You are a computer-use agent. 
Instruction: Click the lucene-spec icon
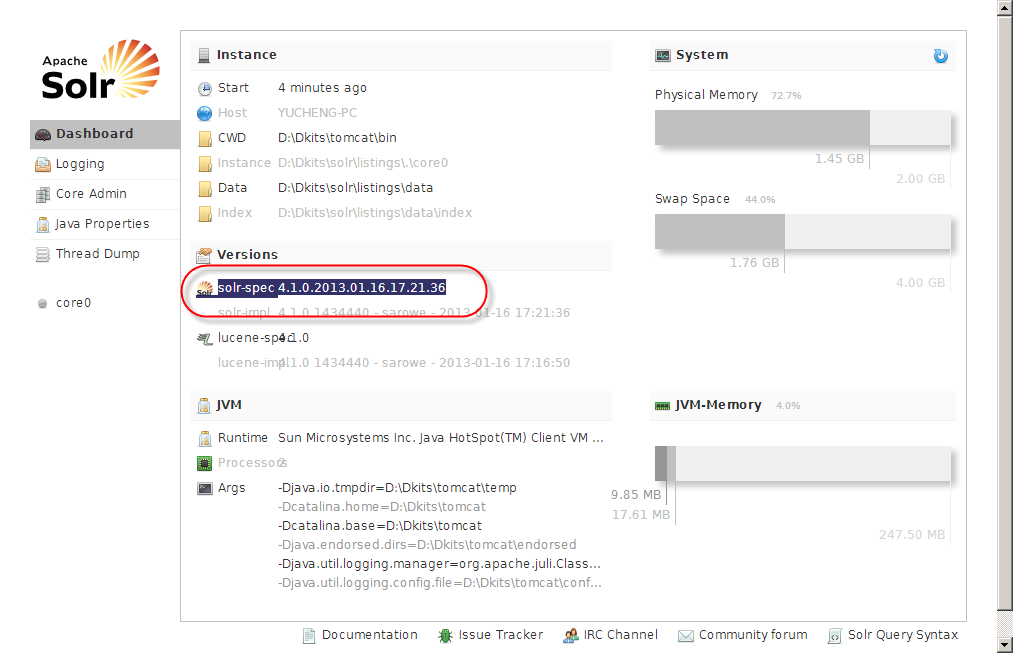click(205, 338)
